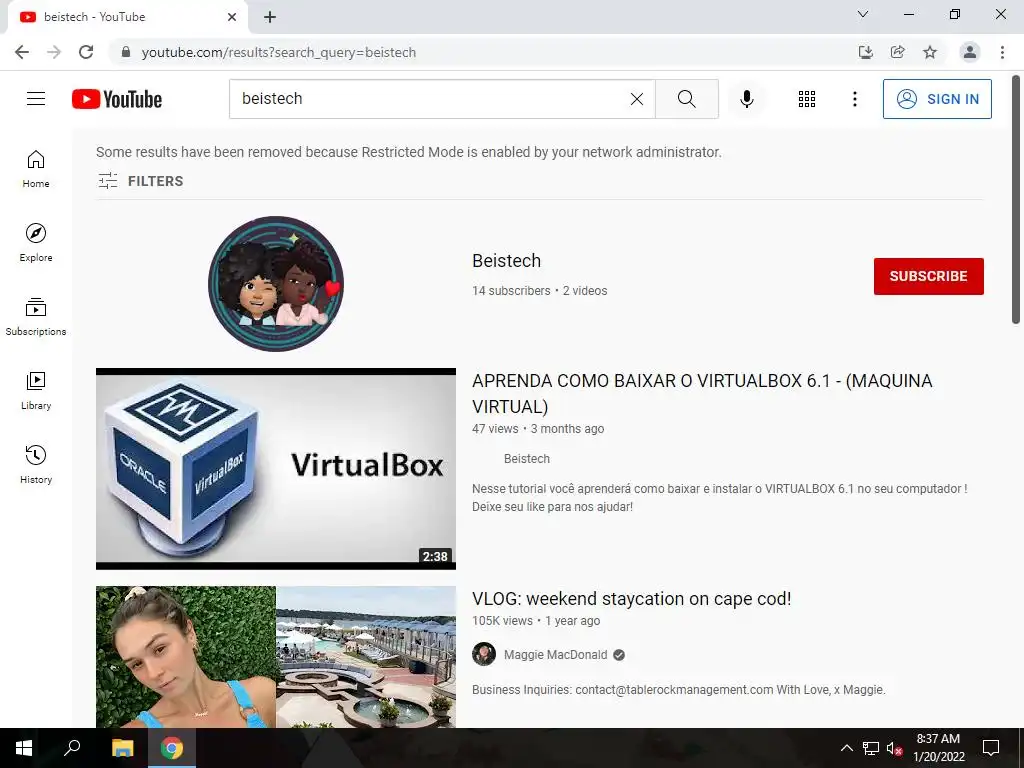
Task: Open the Windows Start menu
Action: point(24,748)
